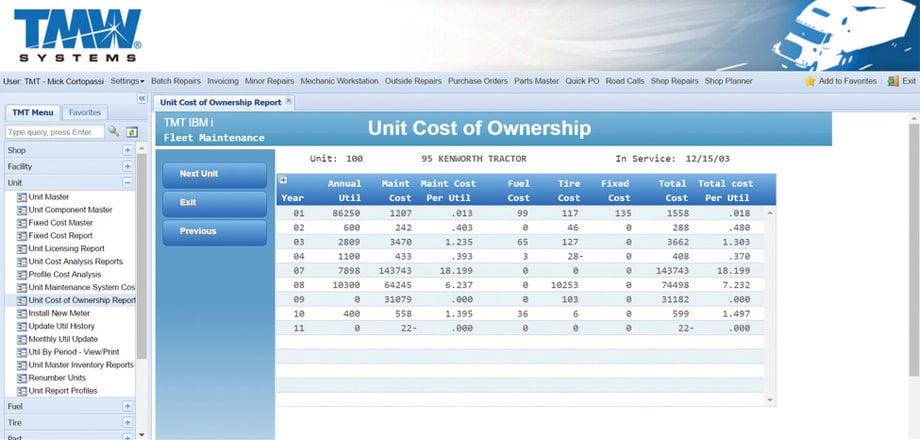Open Invoicing from the toolbar
920x440 pixels.
point(223,81)
